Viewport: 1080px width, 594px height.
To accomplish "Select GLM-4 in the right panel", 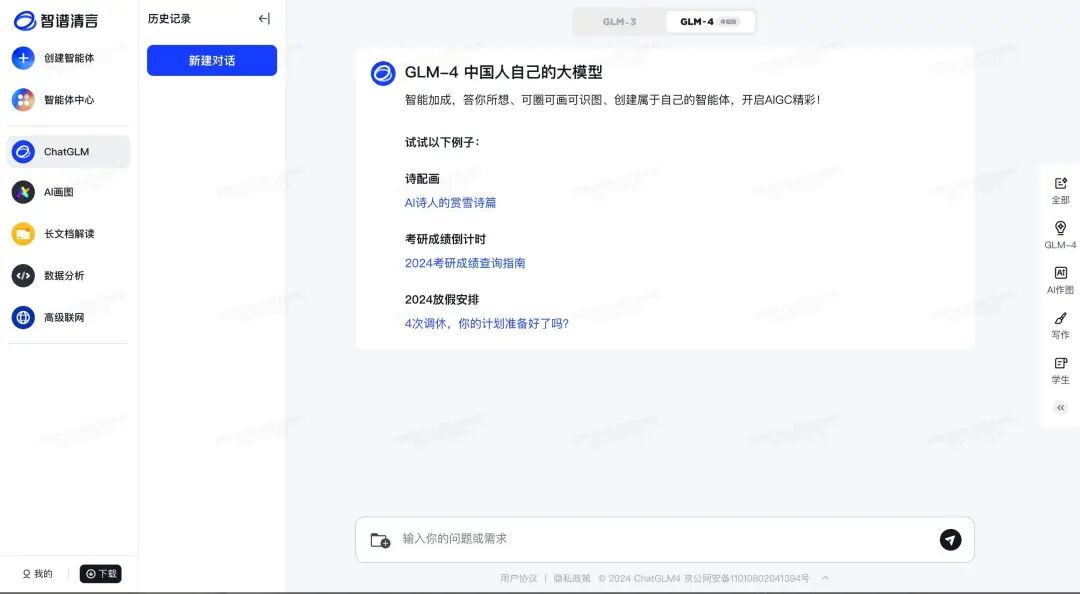I will (x=1061, y=236).
